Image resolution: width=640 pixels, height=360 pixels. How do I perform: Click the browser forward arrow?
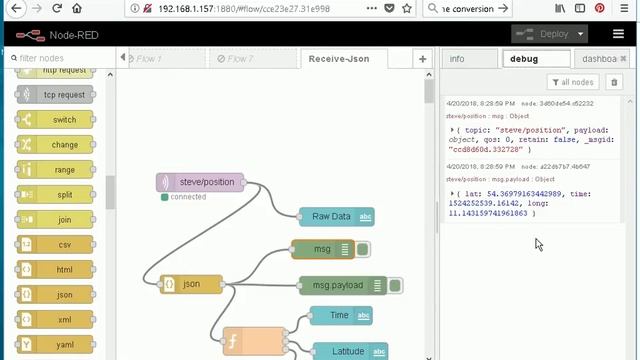click(37, 9)
